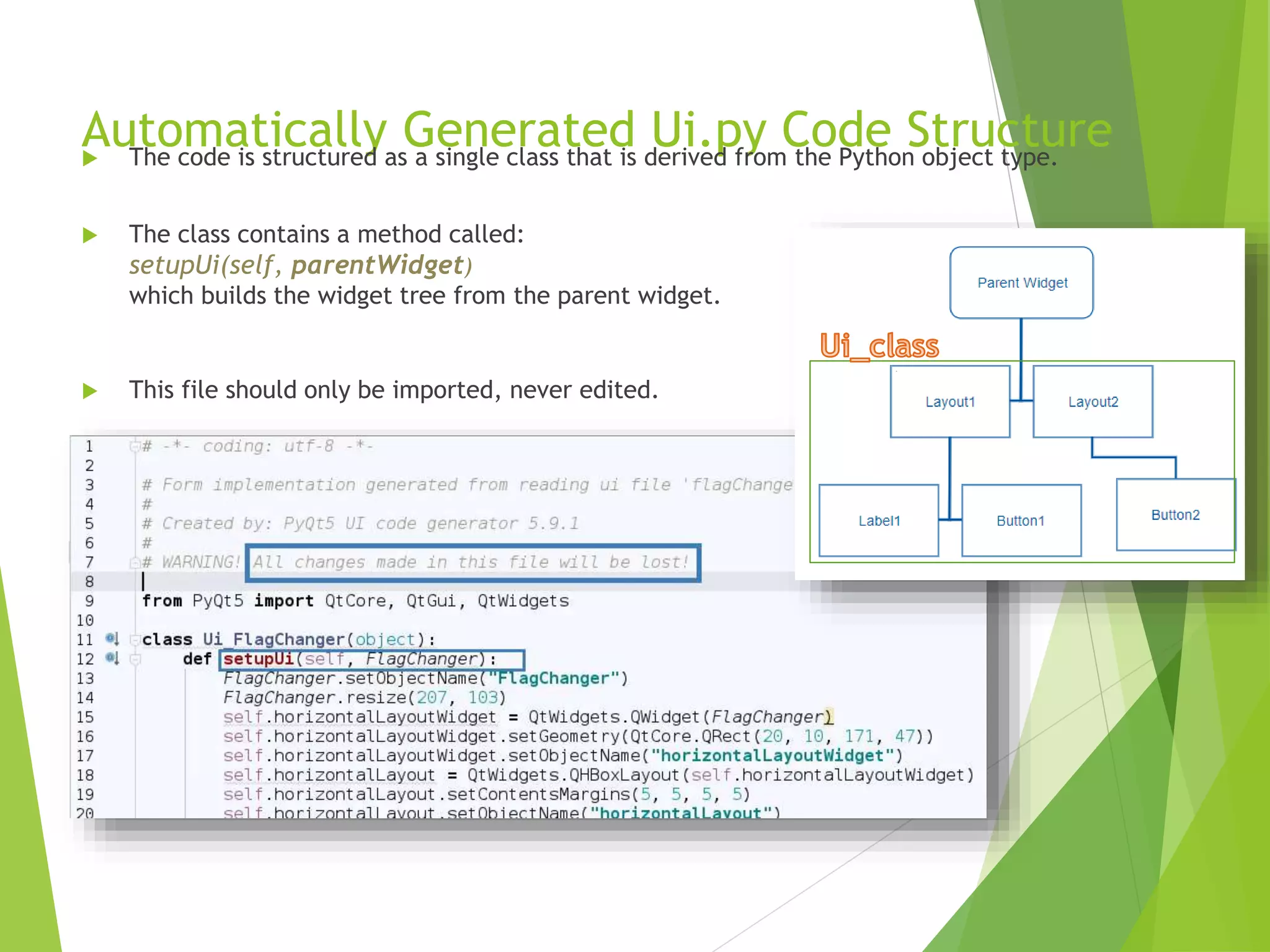Click the Label1 box in widget tree
The width and height of the screenshot is (1270, 952).
click(879, 521)
